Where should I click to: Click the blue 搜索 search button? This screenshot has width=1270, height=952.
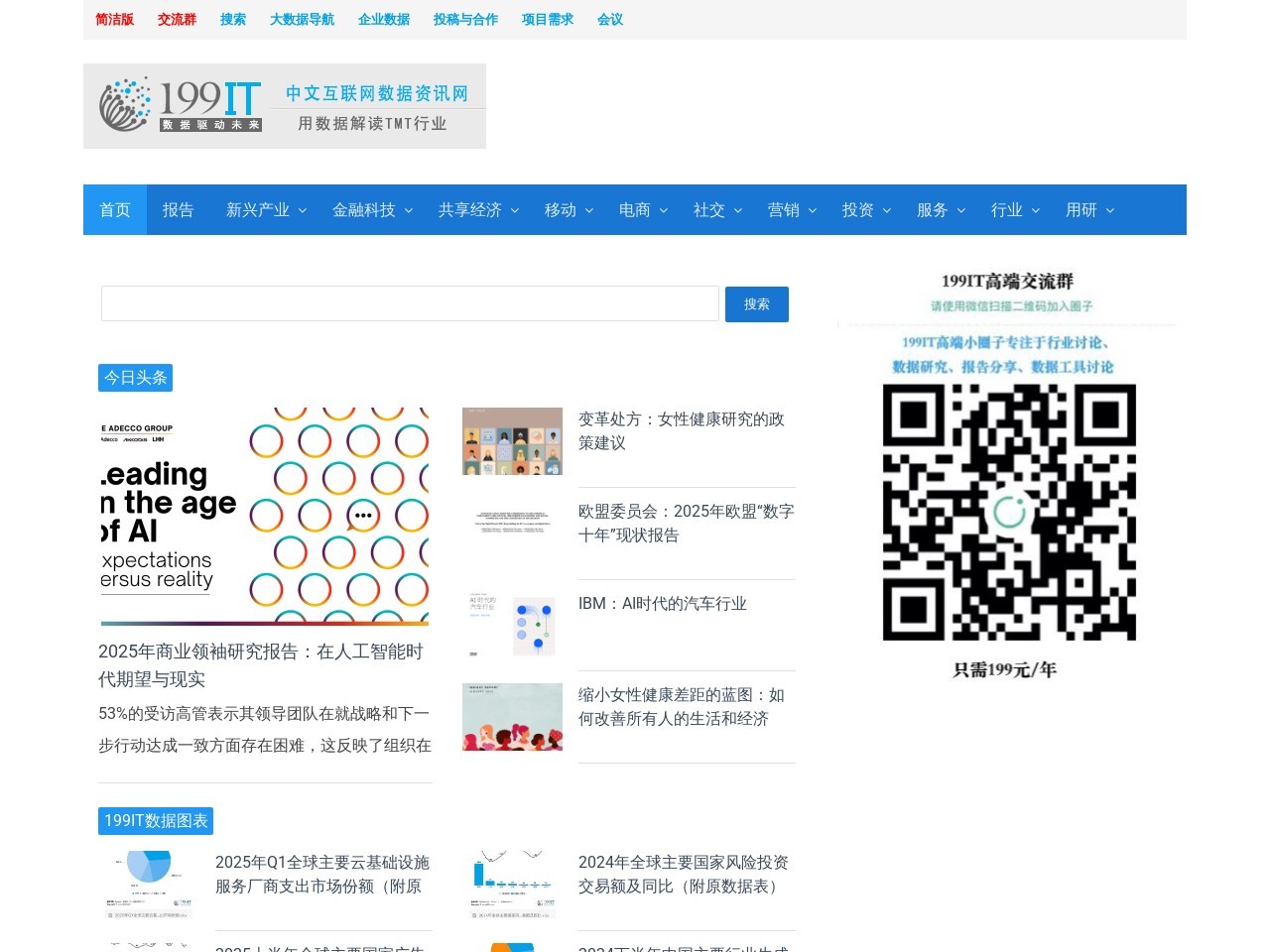[x=756, y=303]
